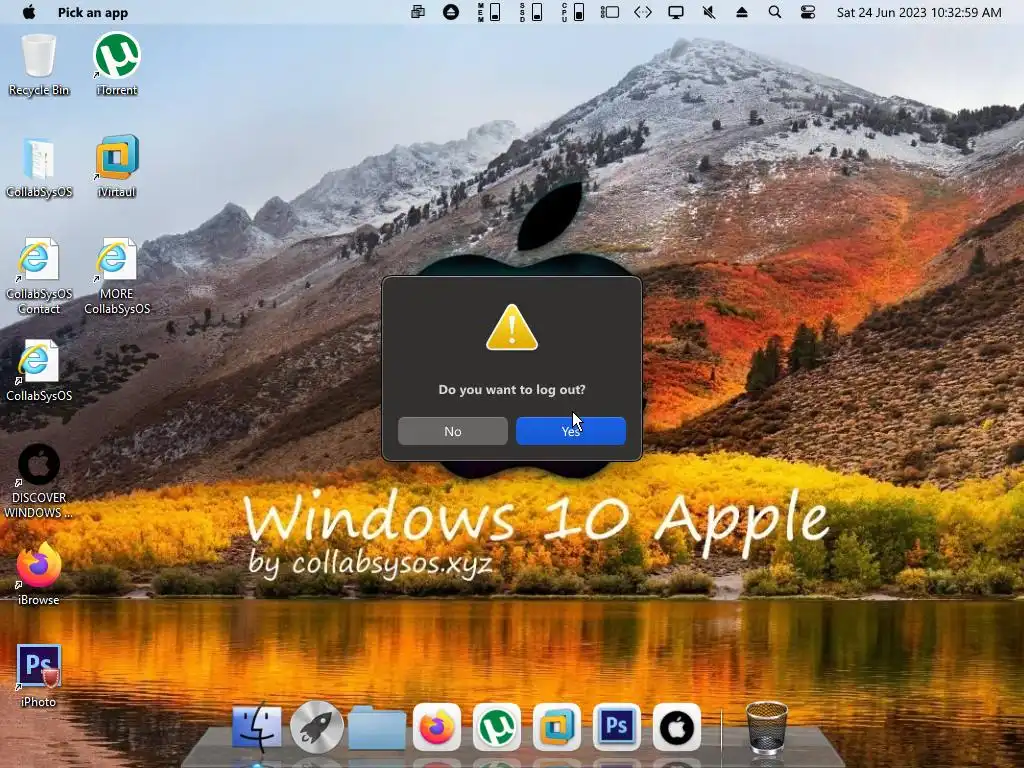Screen dimensions: 1024x768
Task: Check the CPU usage indicator
Action: 573,12
